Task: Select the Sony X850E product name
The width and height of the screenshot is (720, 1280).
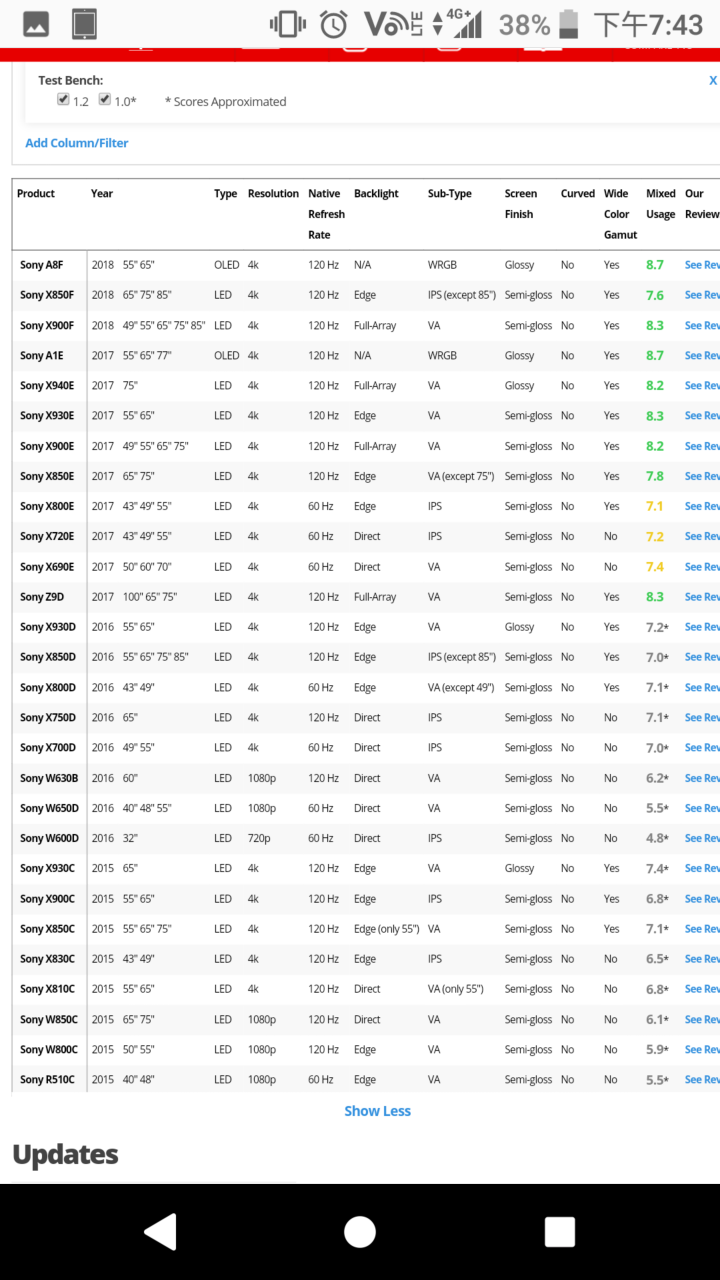Action: click(x=47, y=476)
